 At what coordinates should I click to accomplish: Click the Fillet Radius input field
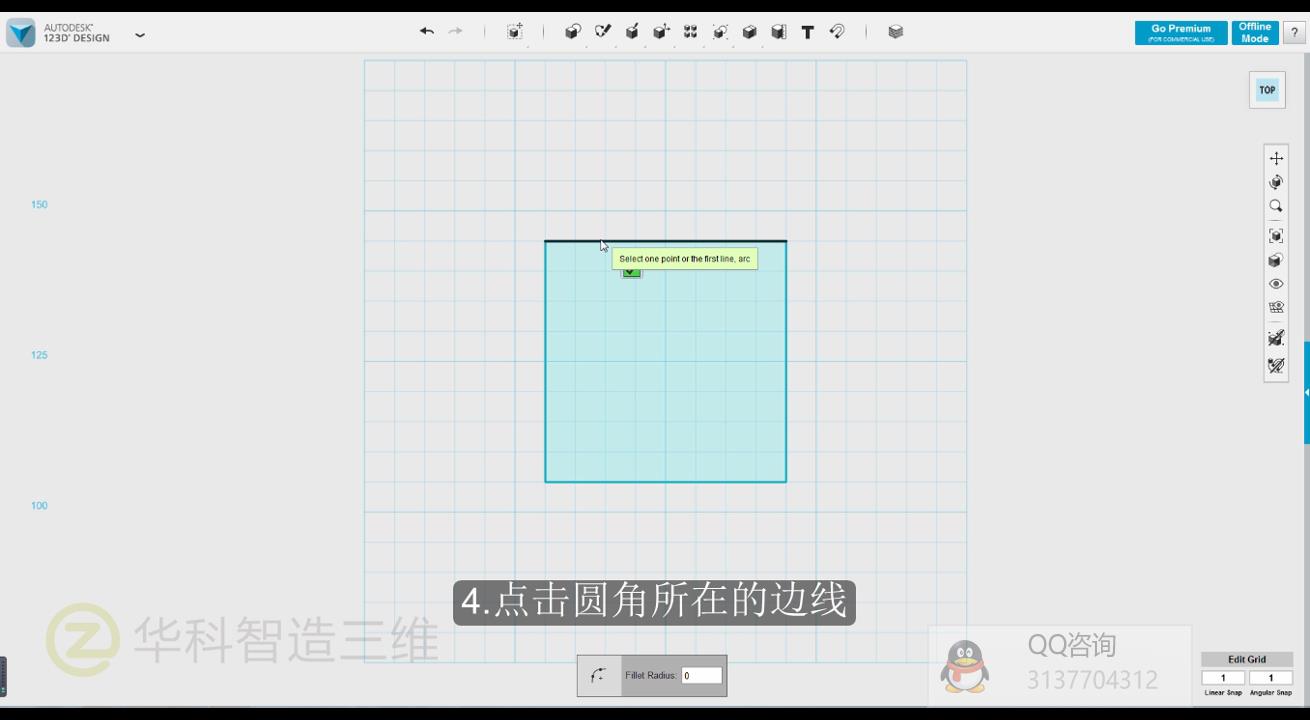(702, 676)
